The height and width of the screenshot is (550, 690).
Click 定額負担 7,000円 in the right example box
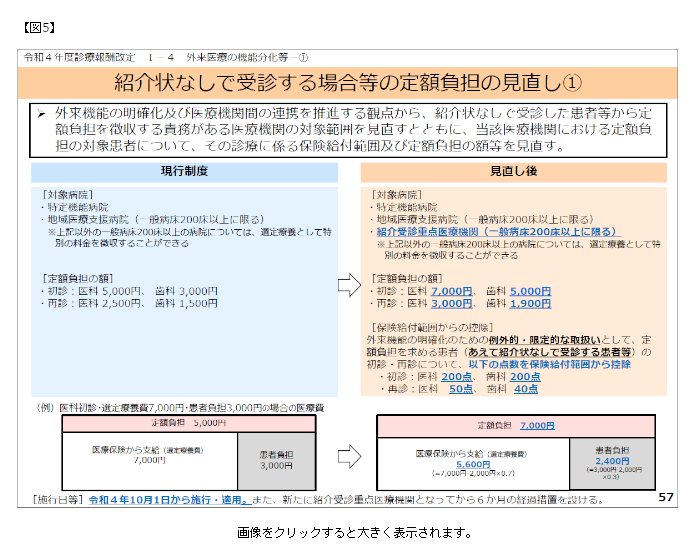[x=516, y=425]
